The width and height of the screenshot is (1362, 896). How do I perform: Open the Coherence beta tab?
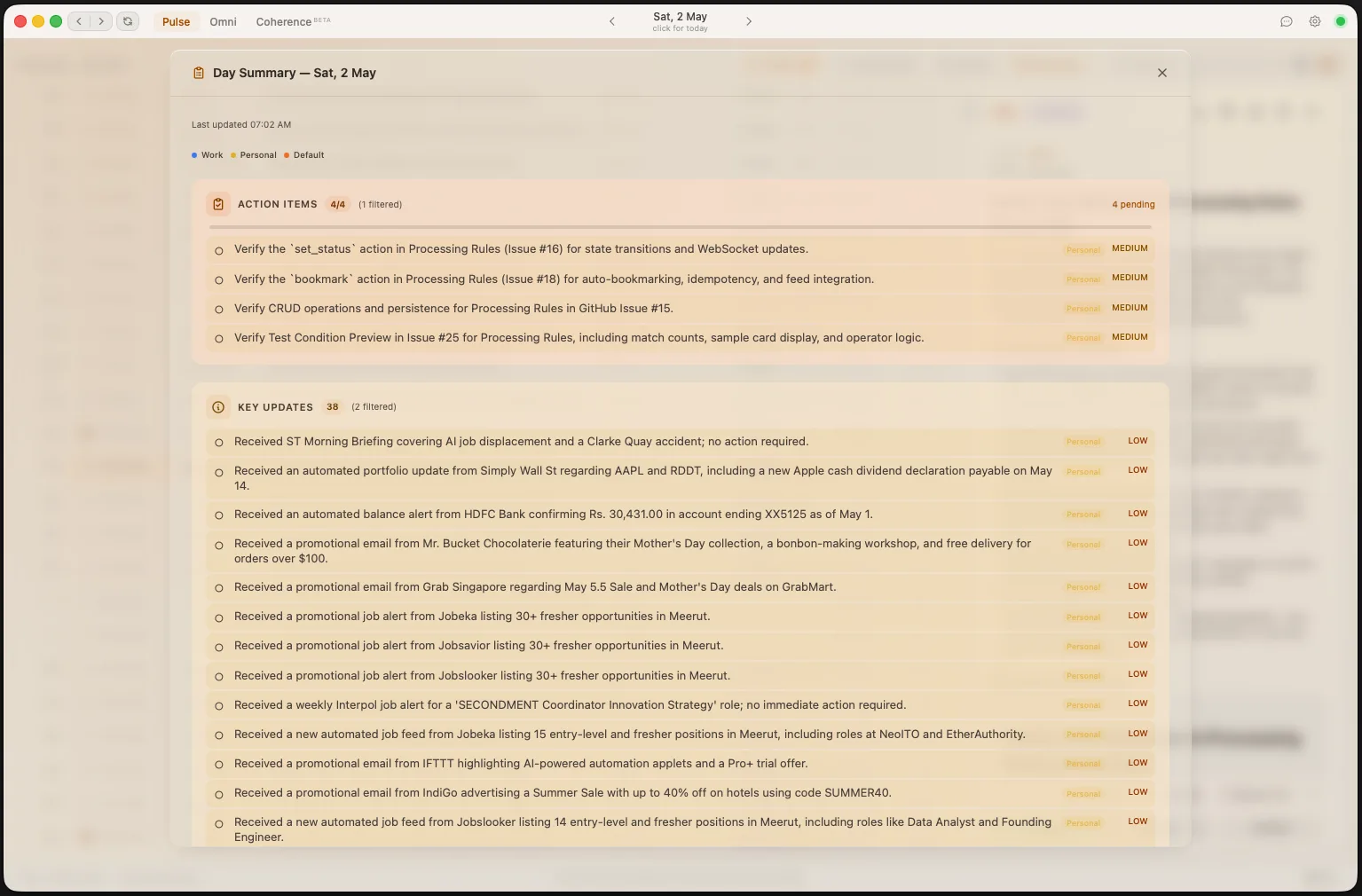(293, 21)
